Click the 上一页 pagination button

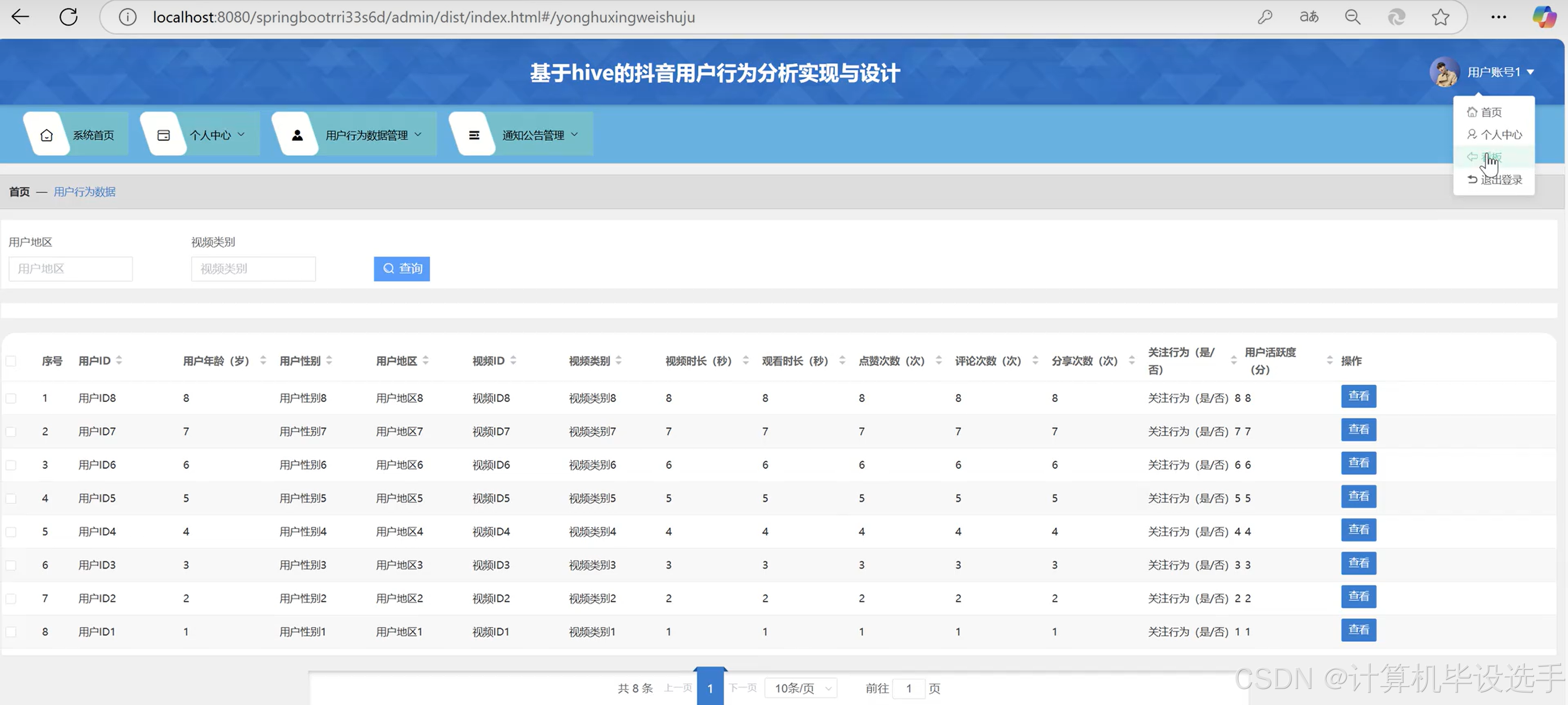coord(678,687)
